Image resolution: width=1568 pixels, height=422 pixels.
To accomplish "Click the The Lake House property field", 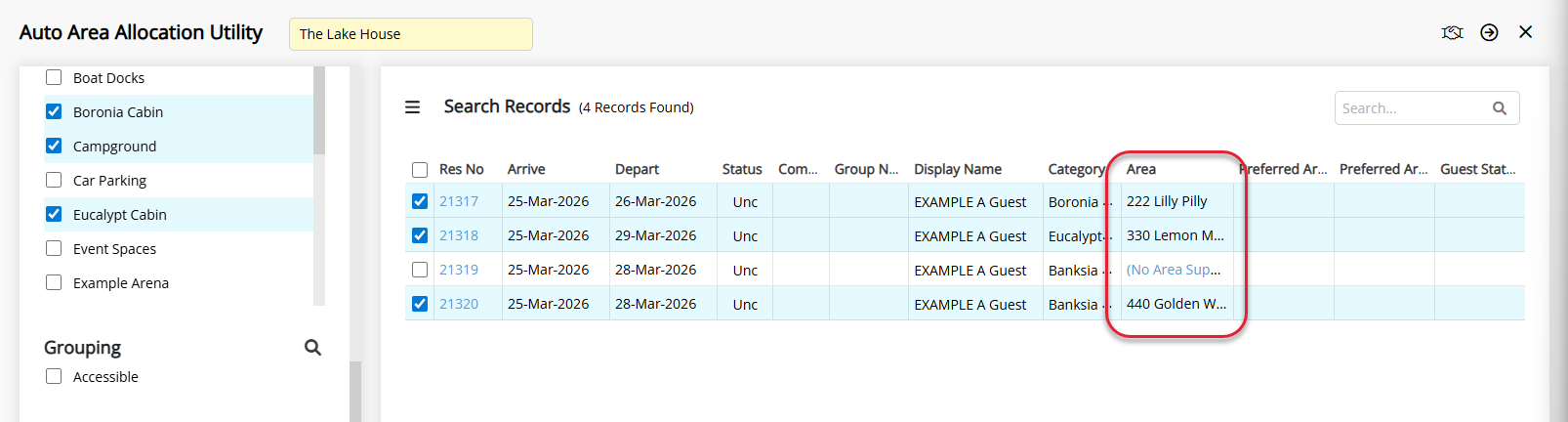I will [411, 34].
